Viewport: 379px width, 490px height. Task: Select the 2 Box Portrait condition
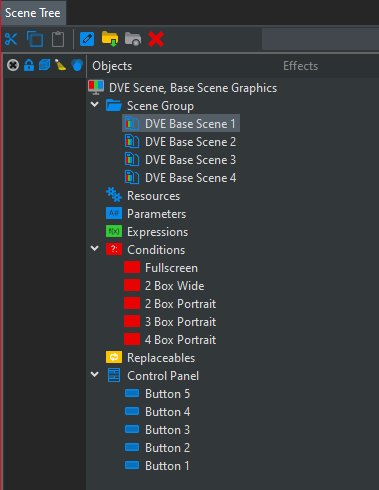click(180, 304)
